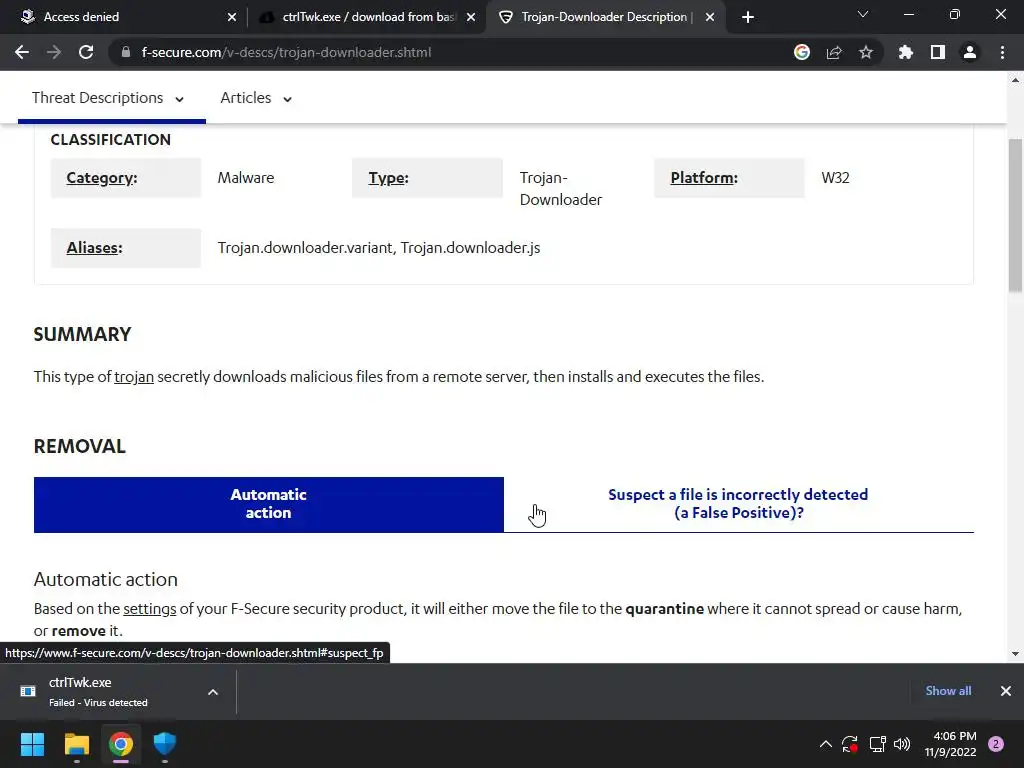Open a new tab with the plus button

(748, 17)
